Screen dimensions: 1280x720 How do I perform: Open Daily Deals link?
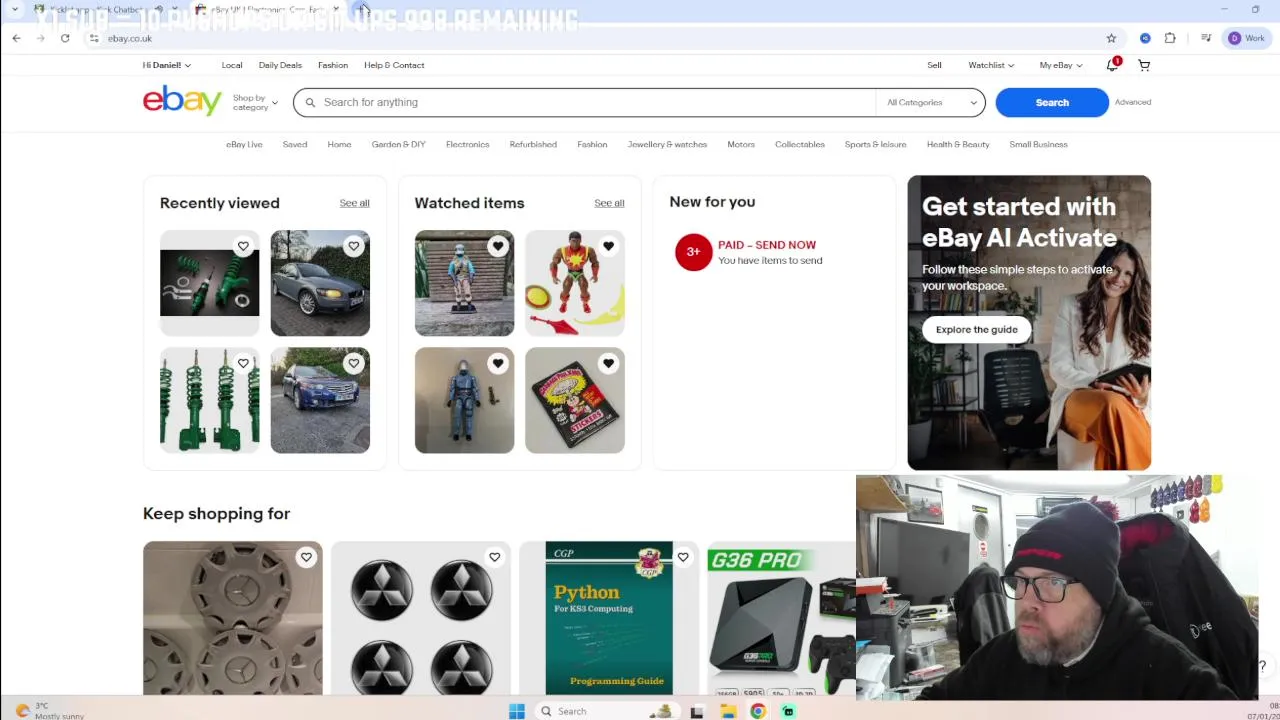click(x=280, y=65)
